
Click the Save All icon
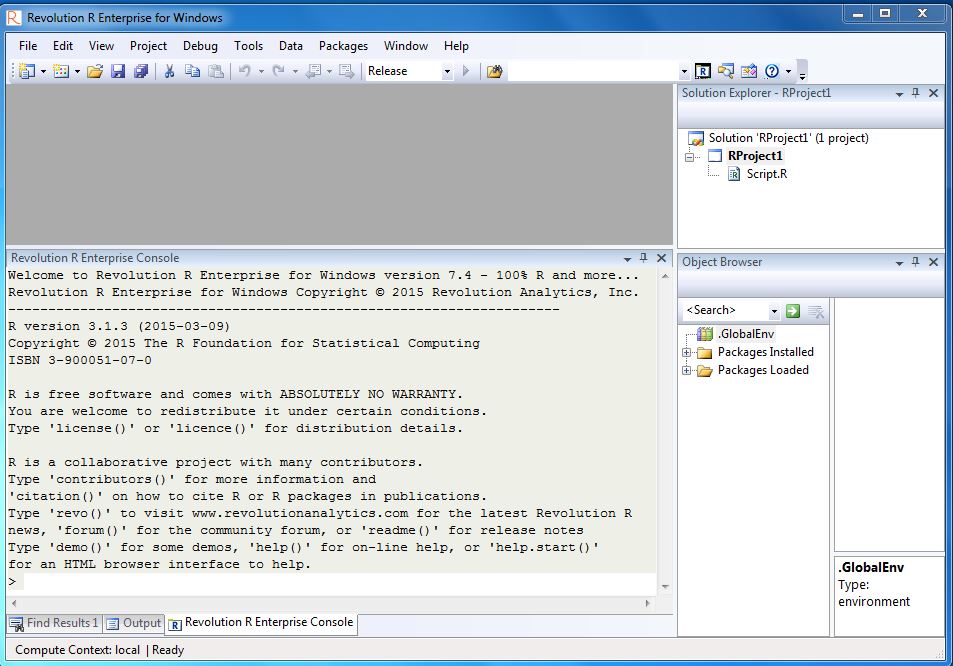click(141, 71)
